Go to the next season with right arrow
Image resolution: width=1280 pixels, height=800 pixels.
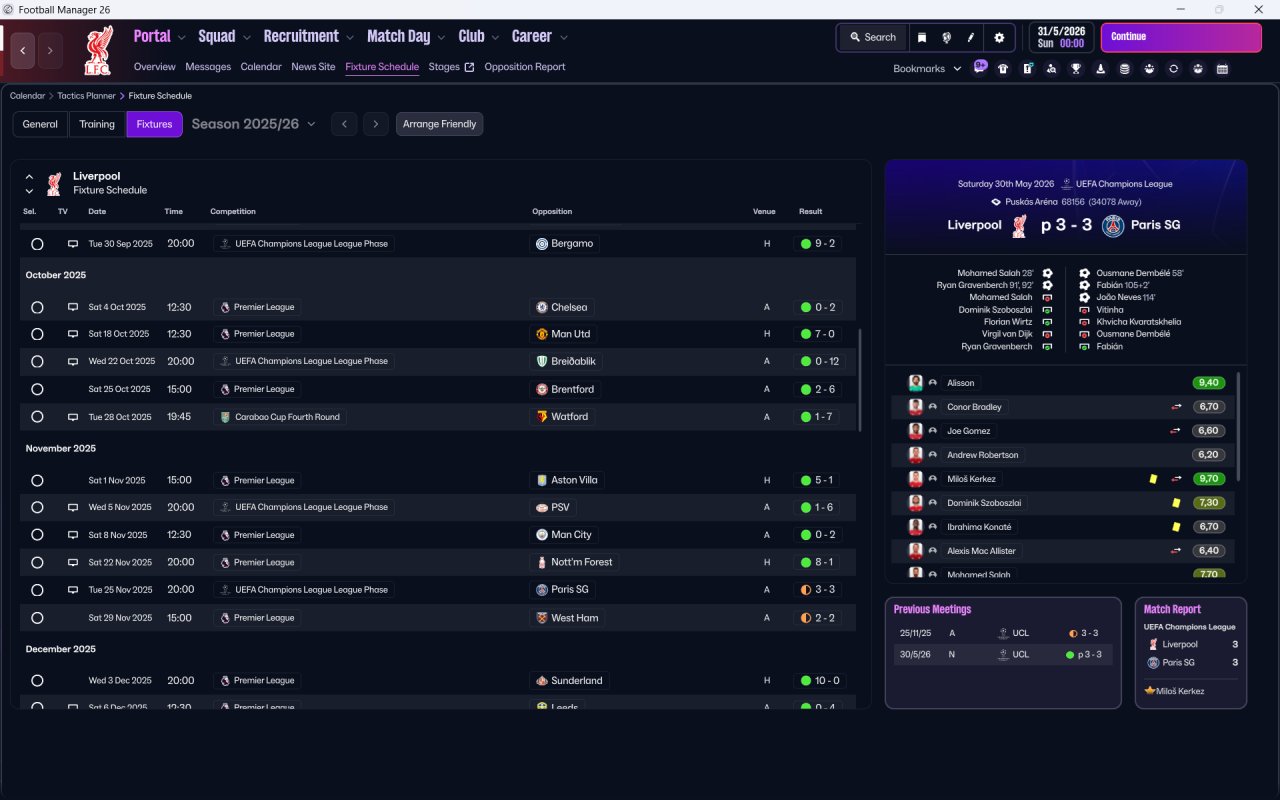pyautogui.click(x=376, y=124)
